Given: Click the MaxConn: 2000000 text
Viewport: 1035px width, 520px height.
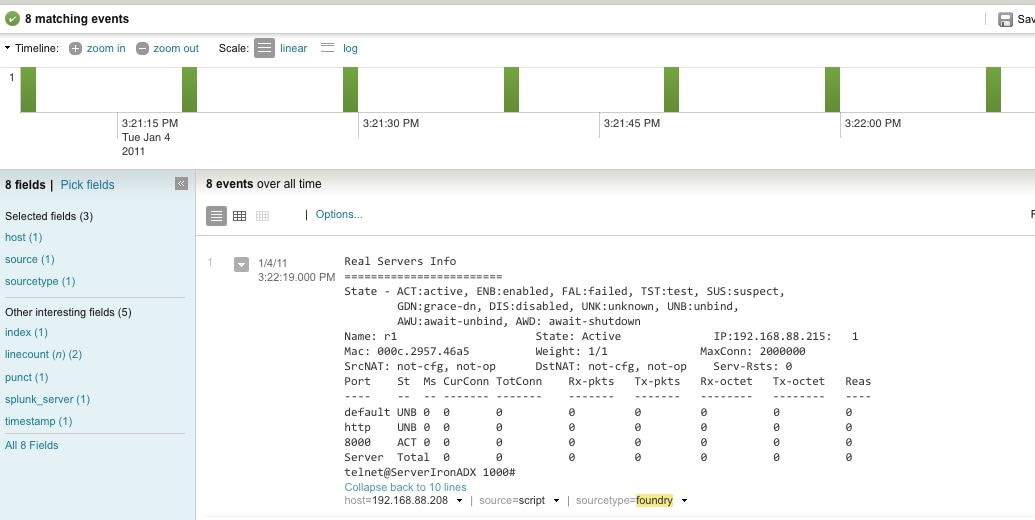Looking at the screenshot, I should pos(752,351).
